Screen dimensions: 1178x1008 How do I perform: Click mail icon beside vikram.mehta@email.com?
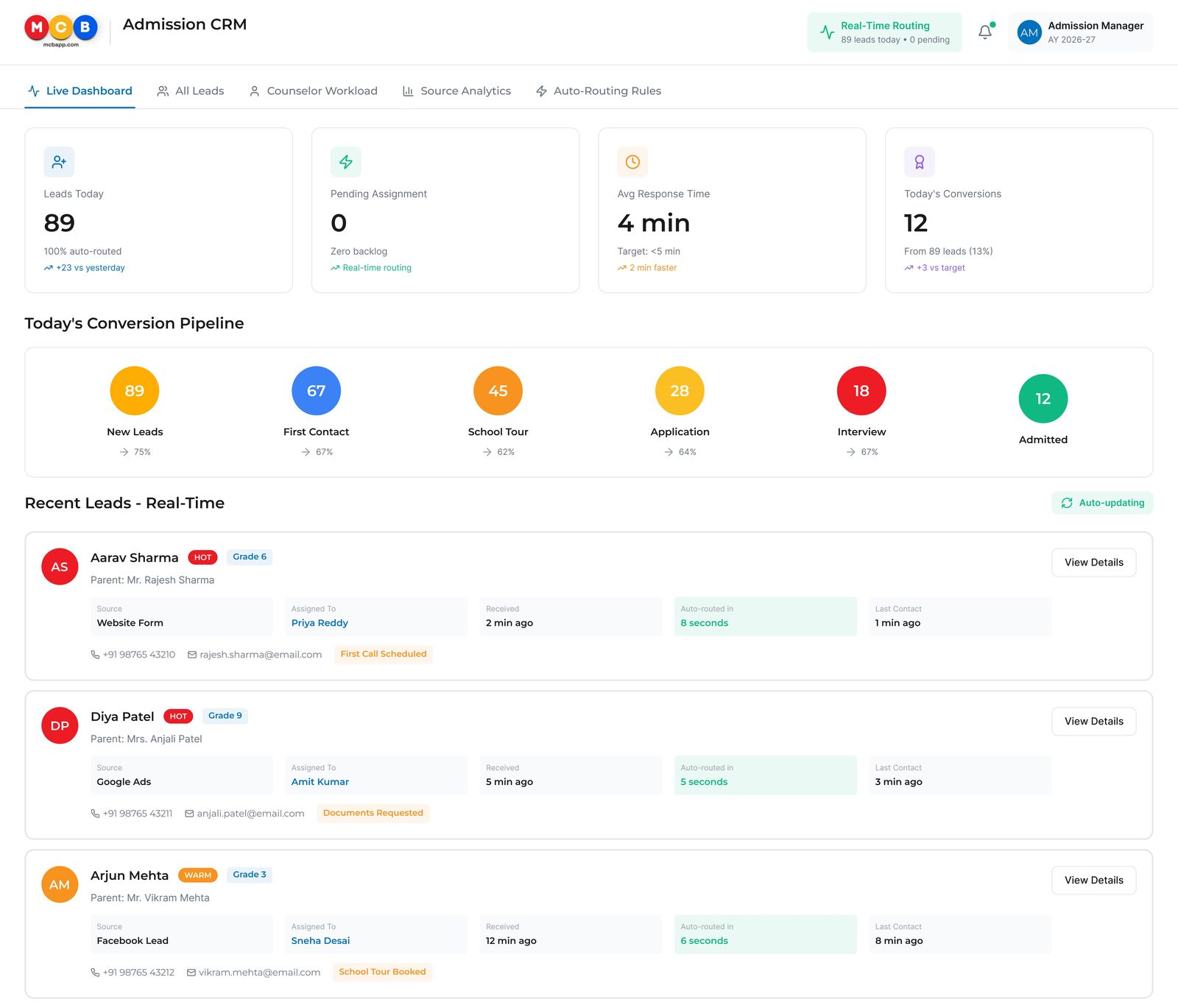(191, 973)
